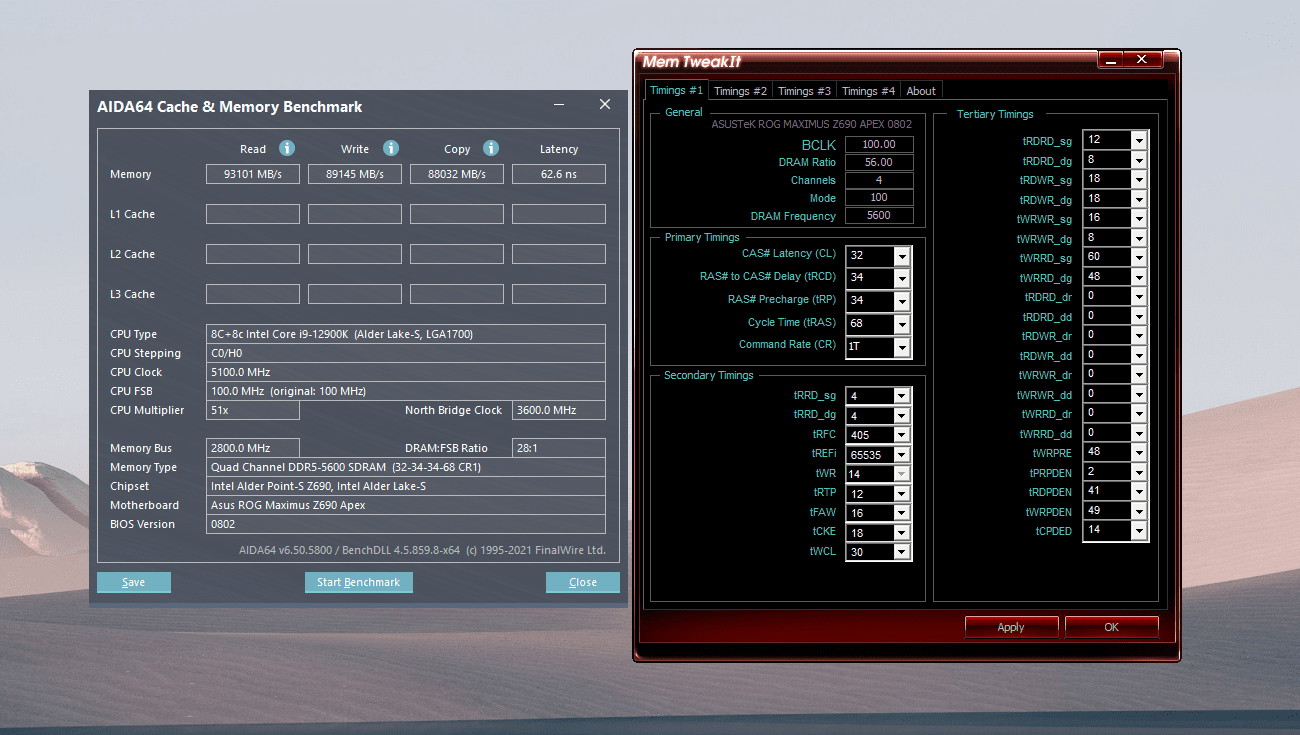The width and height of the screenshot is (1300, 735).
Task: Click the Memory Write result 89145 MB/s
Action: coord(355,174)
